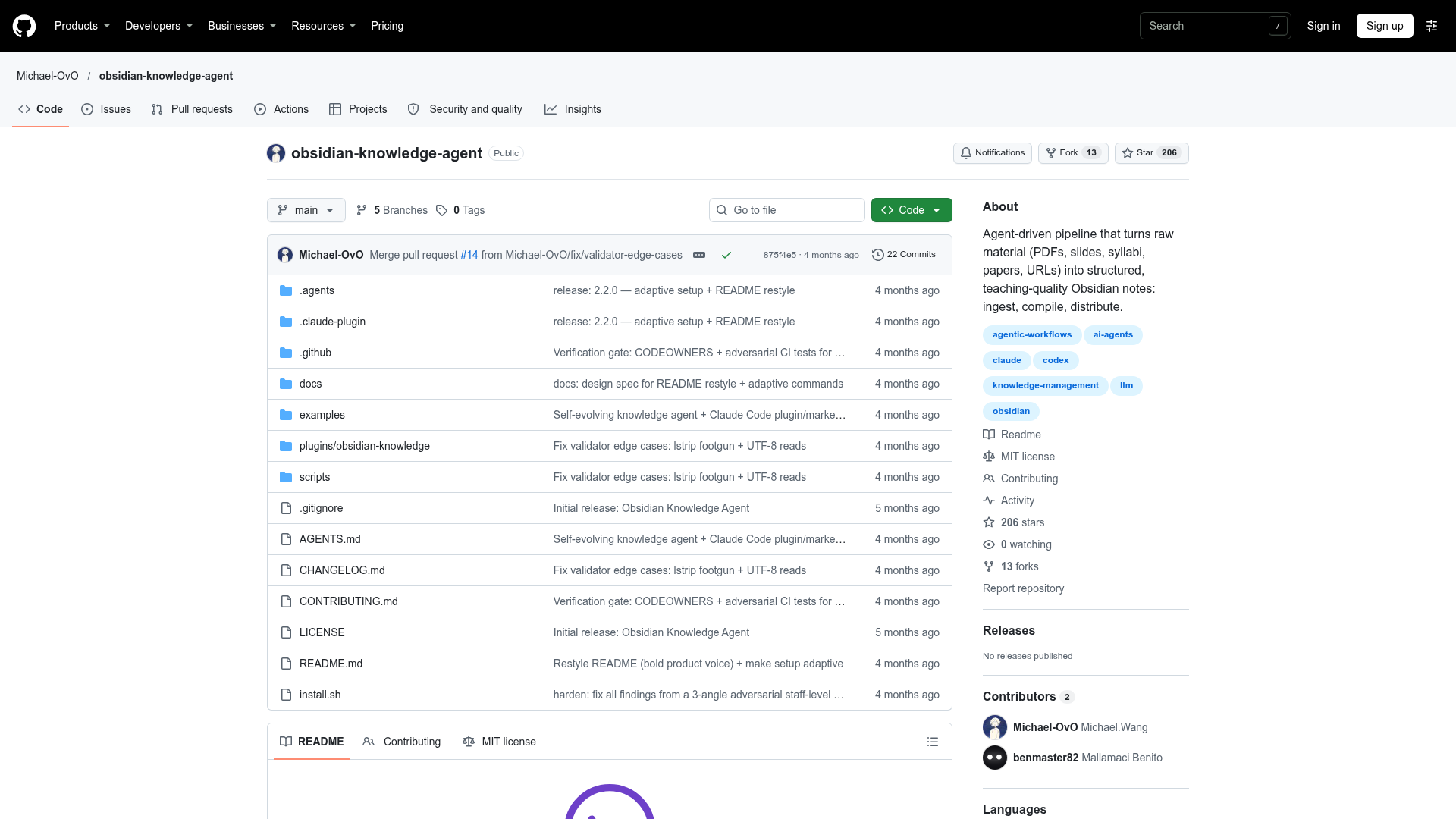Switch to the Pull requests tab
1456x819 pixels.
tap(192, 109)
